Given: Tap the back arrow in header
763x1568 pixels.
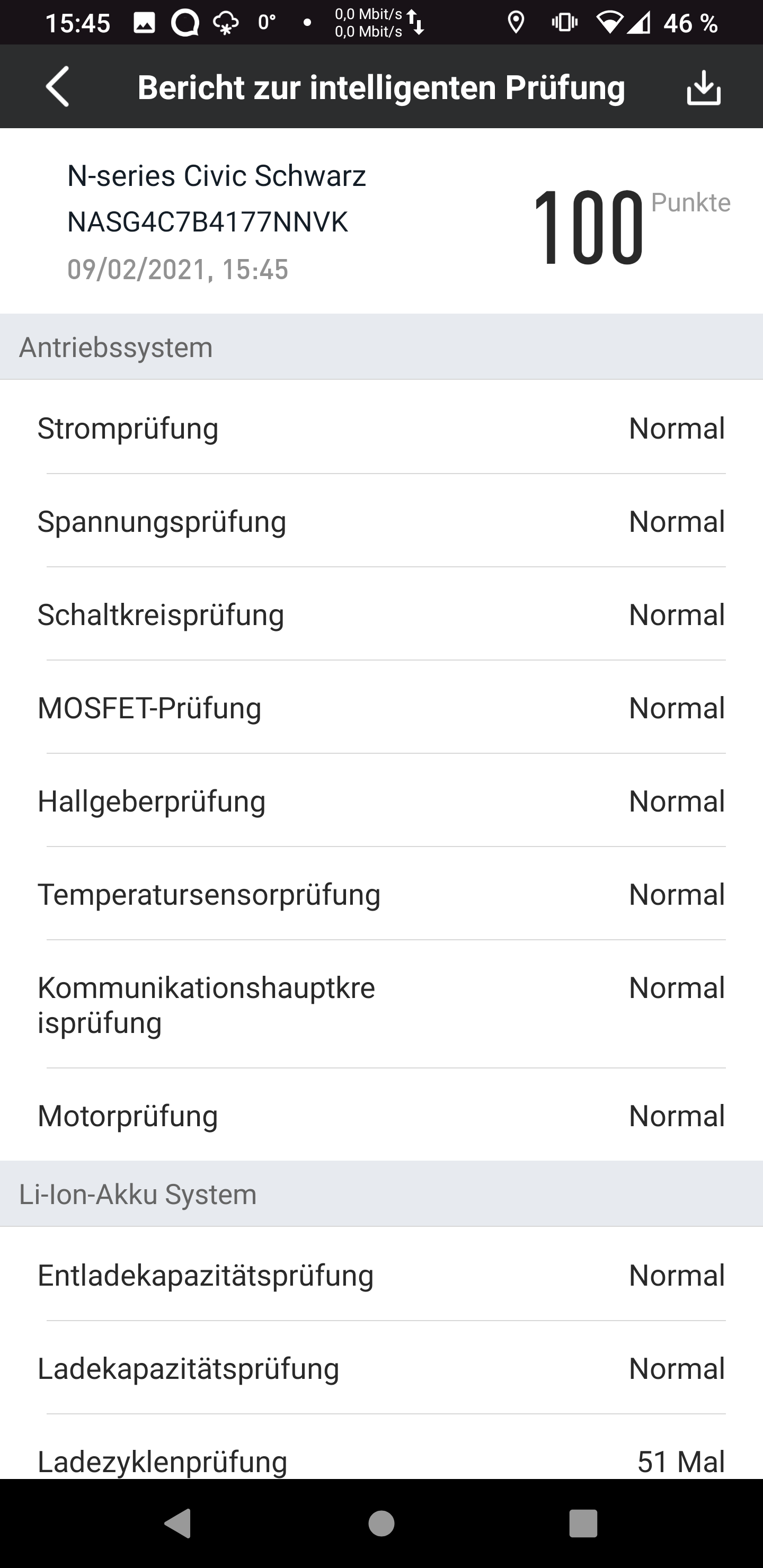Looking at the screenshot, I should coord(58,87).
